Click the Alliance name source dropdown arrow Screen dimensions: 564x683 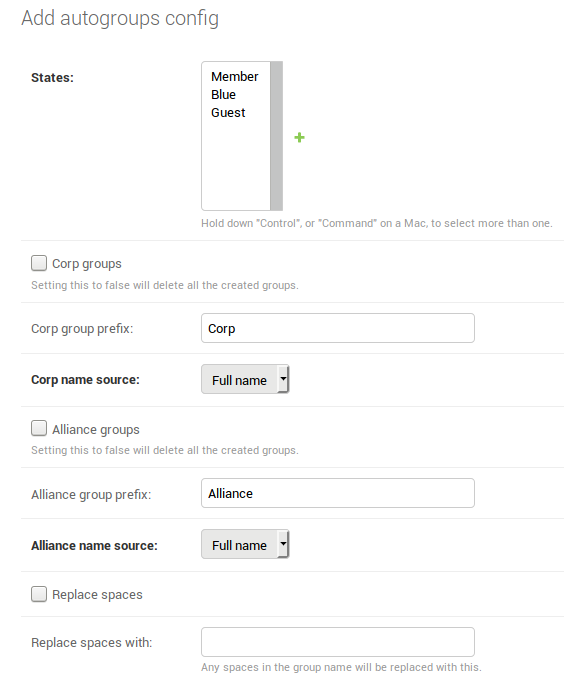(x=283, y=544)
